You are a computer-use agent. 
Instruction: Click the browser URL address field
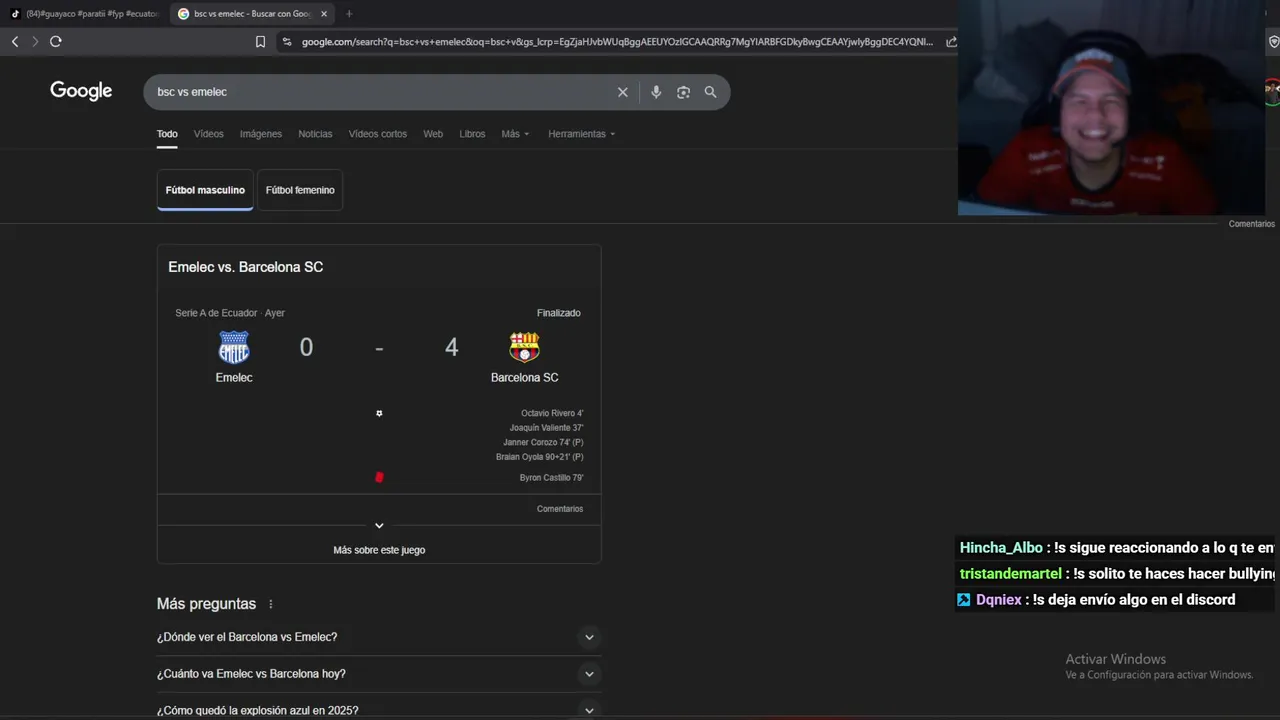tap(617, 42)
